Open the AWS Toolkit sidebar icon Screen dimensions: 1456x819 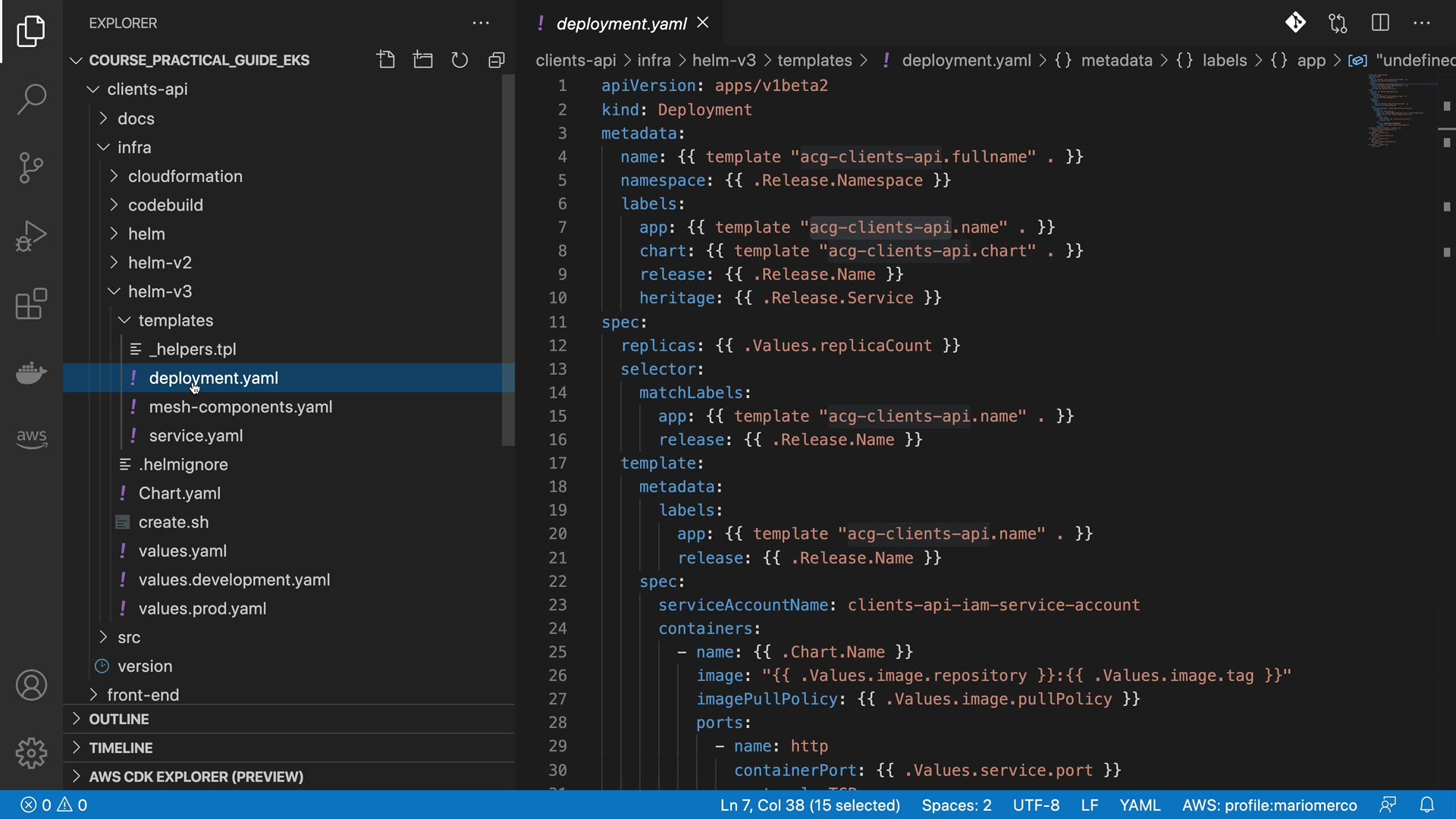31,438
